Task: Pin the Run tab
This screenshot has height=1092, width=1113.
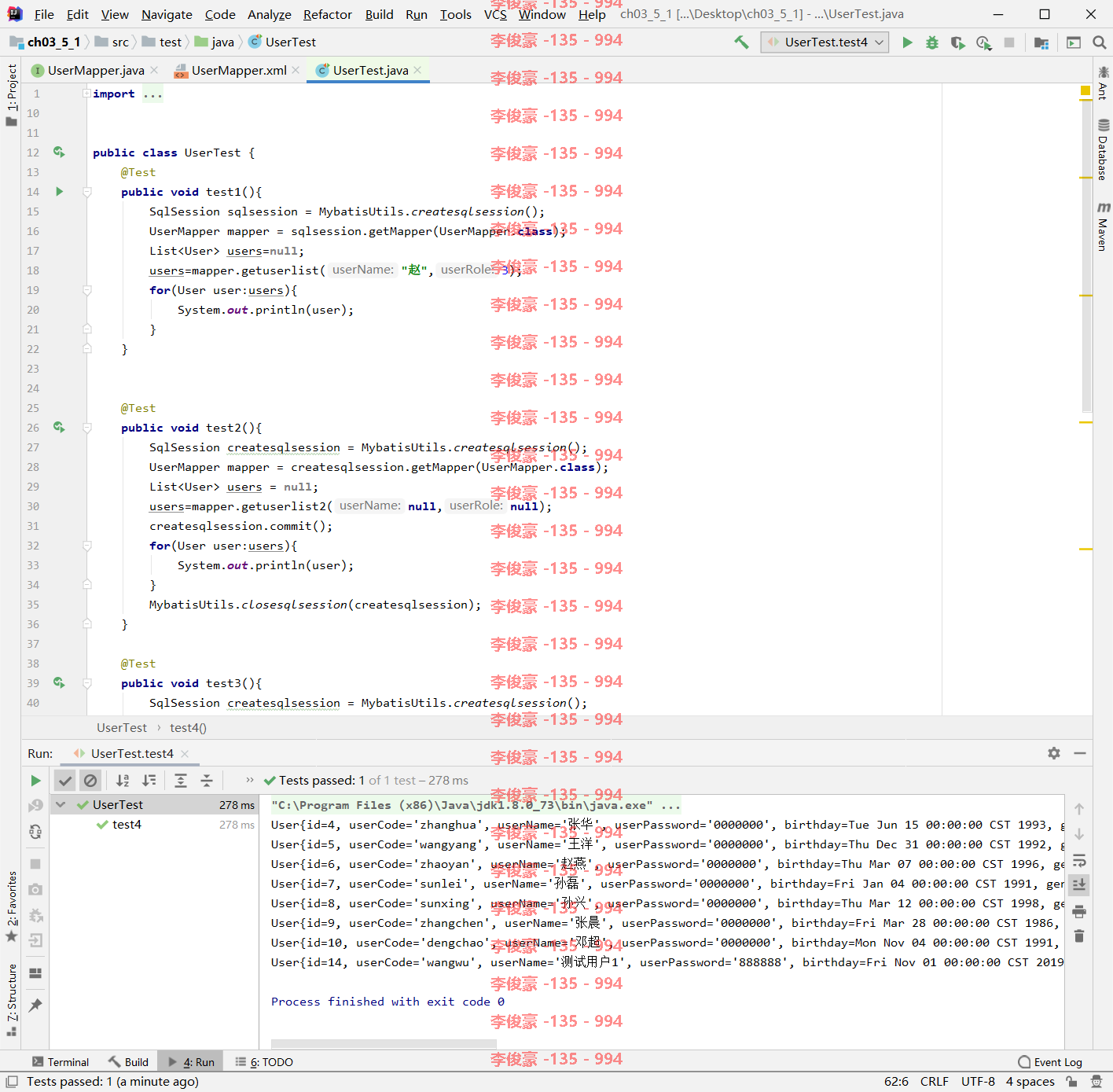Action: [x=35, y=1006]
